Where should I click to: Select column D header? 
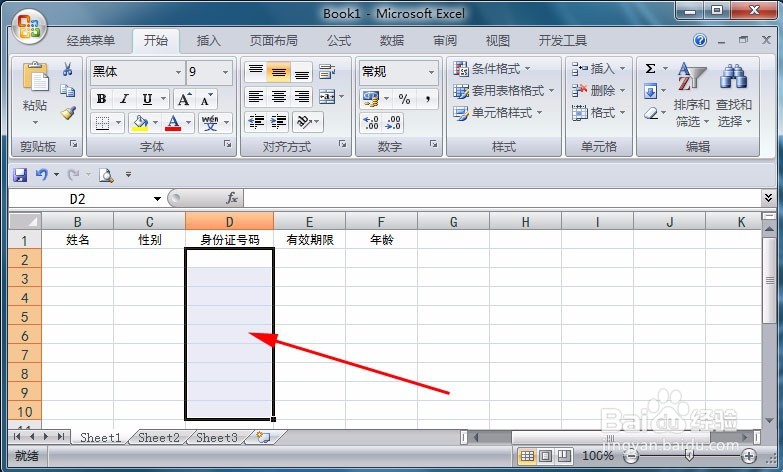point(229,221)
